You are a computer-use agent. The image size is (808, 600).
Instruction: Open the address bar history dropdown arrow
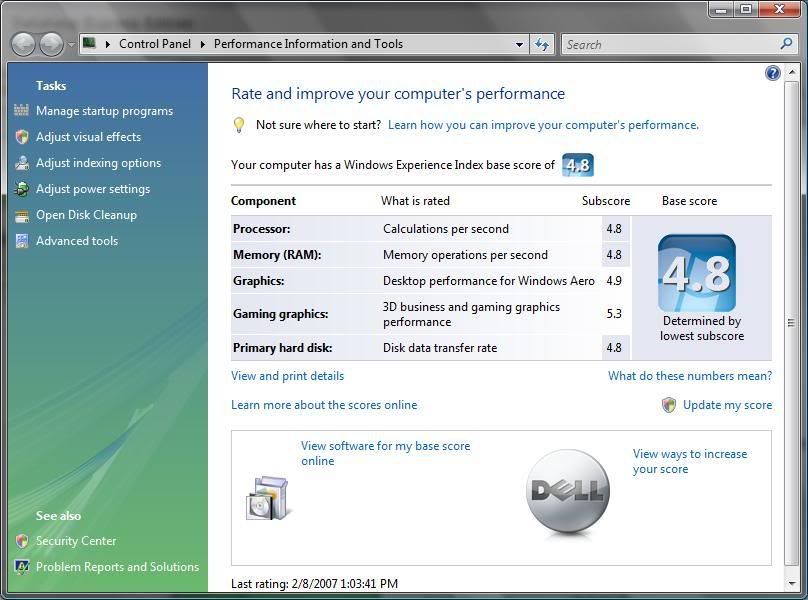tap(519, 44)
